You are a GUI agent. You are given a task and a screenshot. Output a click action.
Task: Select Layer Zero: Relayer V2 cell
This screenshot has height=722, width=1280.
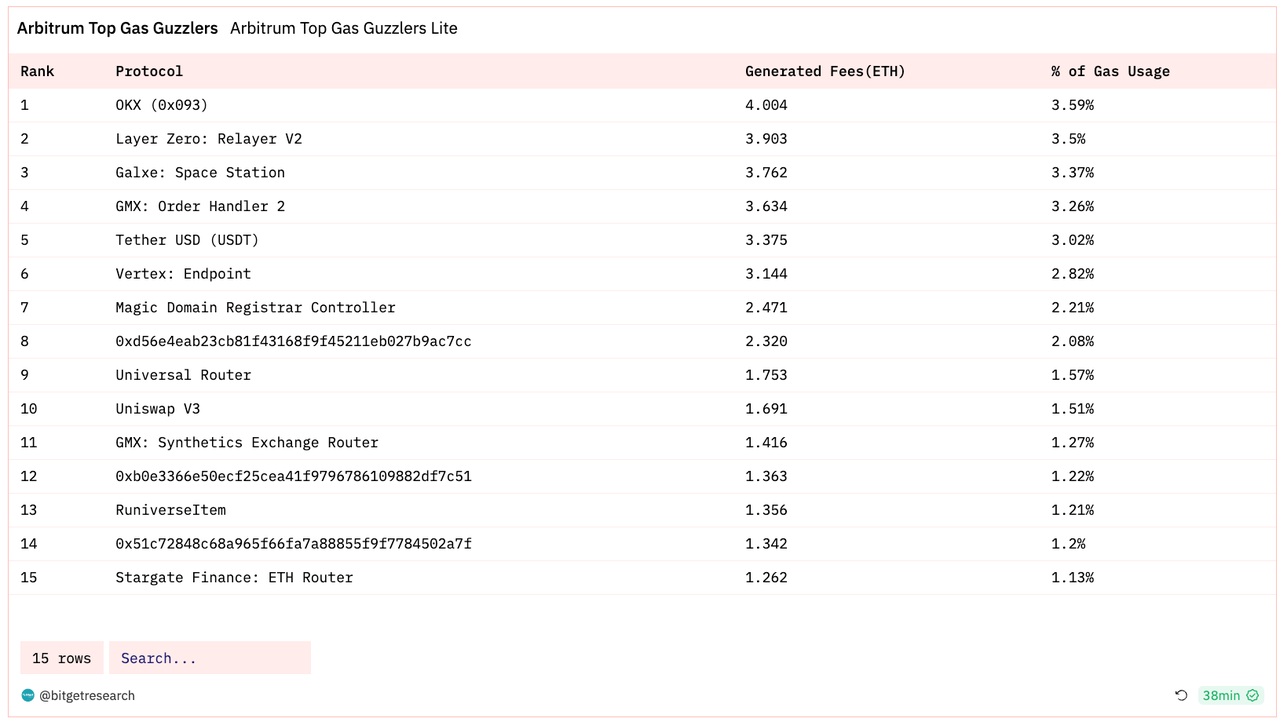point(209,139)
